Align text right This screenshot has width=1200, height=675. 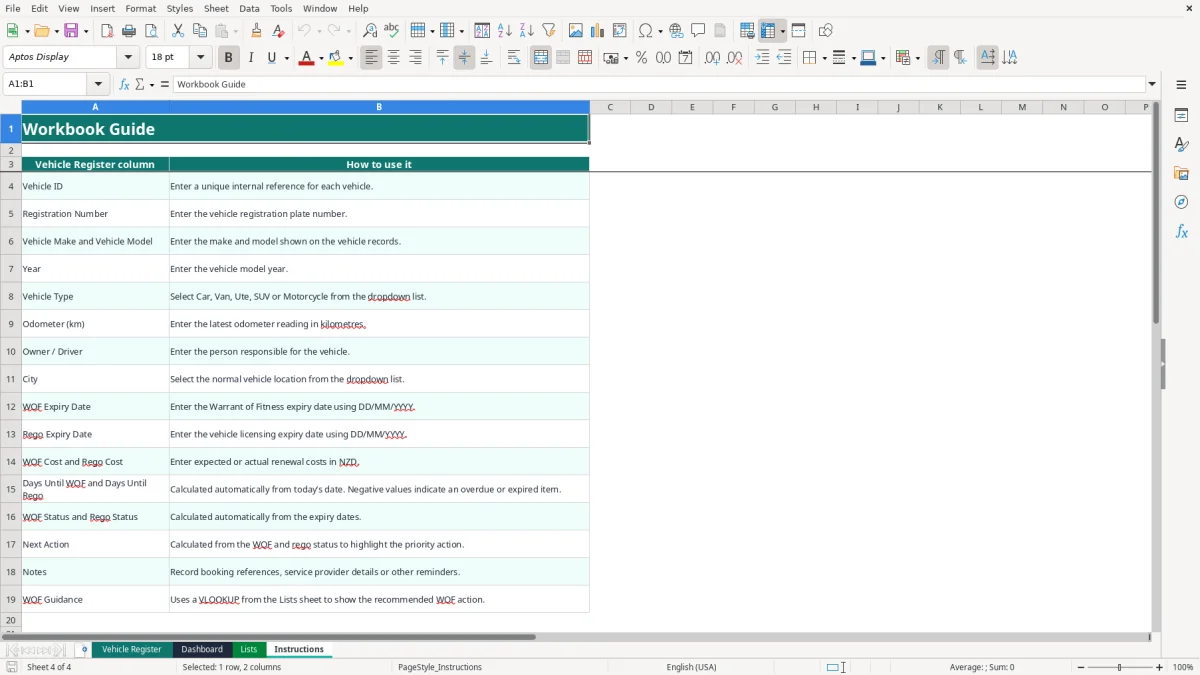[415, 58]
